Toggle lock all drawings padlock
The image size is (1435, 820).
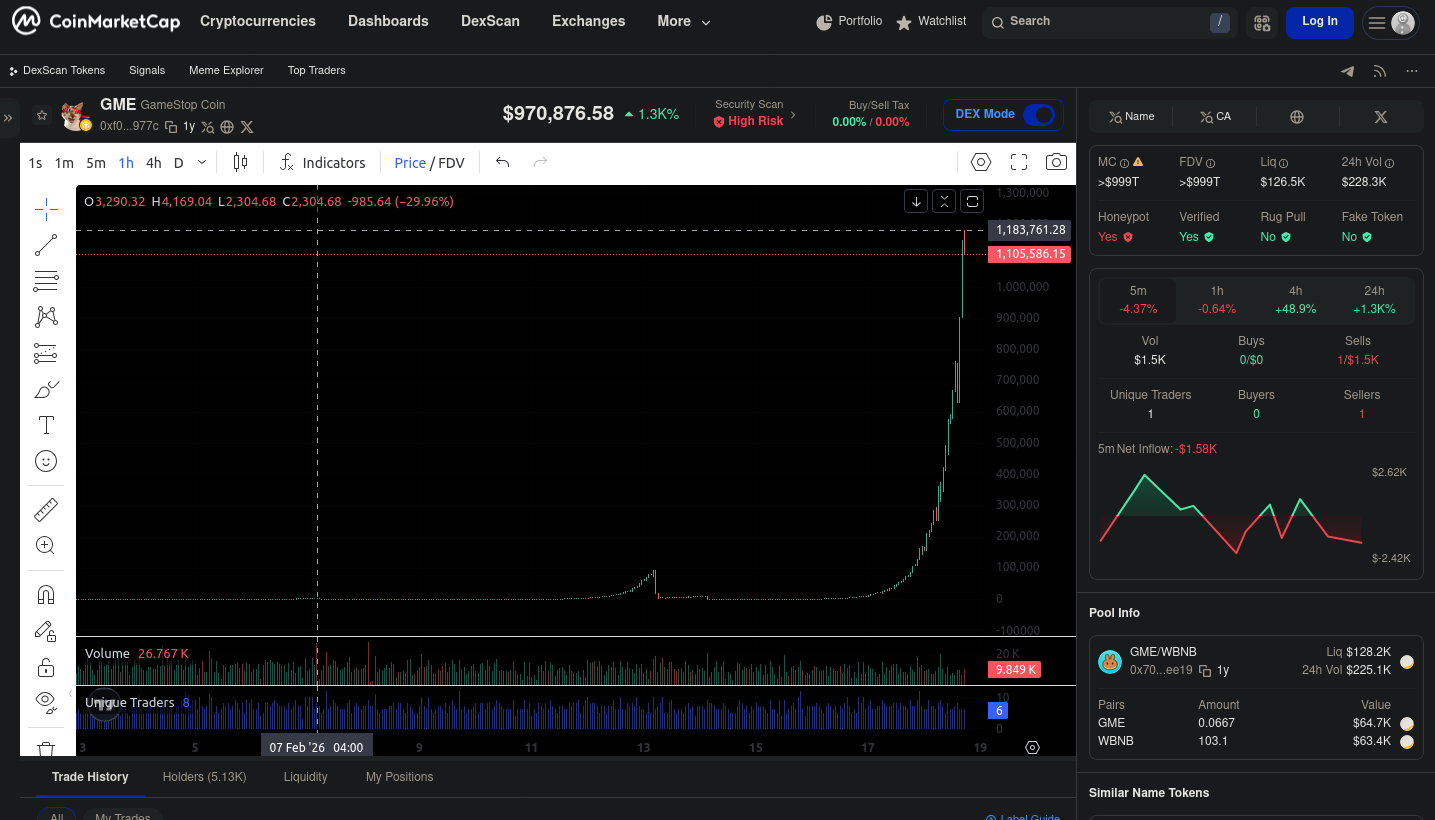[x=46, y=667]
